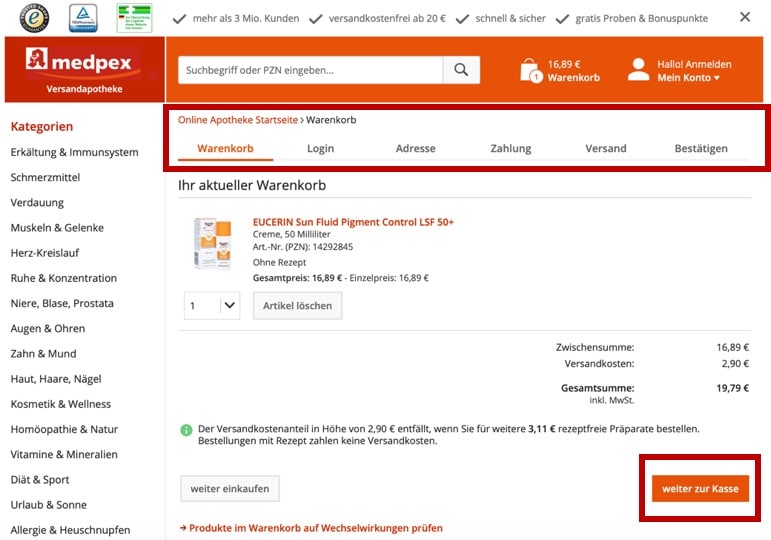The width and height of the screenshot is (771, 540).
Task: Open Verdauung category
Action: (37, 202)
